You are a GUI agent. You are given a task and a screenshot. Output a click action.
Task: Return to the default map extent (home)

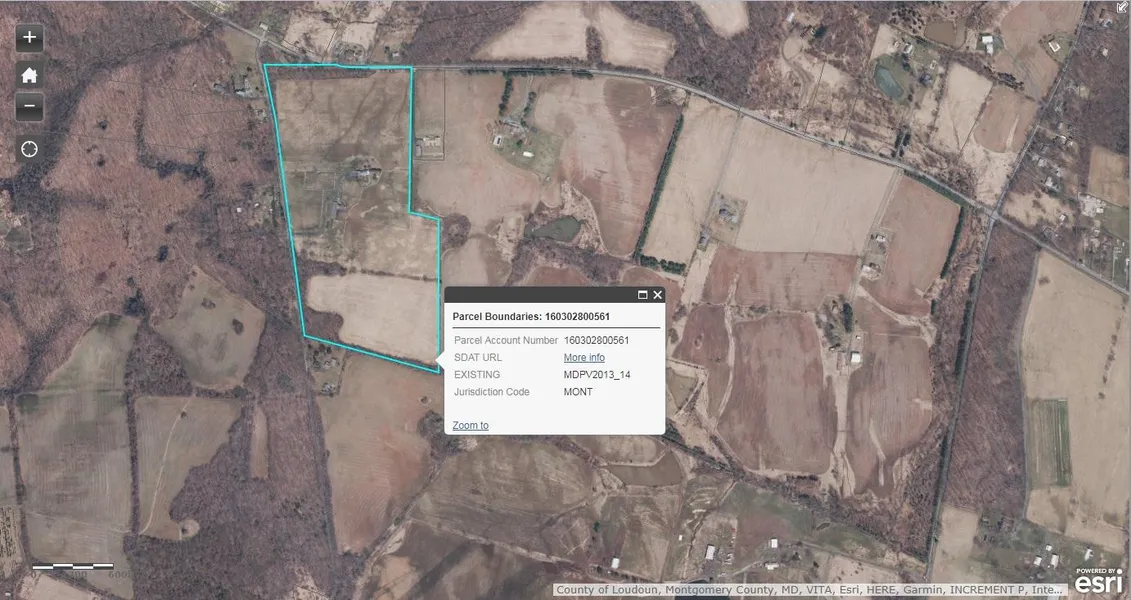tap(29, 74)
